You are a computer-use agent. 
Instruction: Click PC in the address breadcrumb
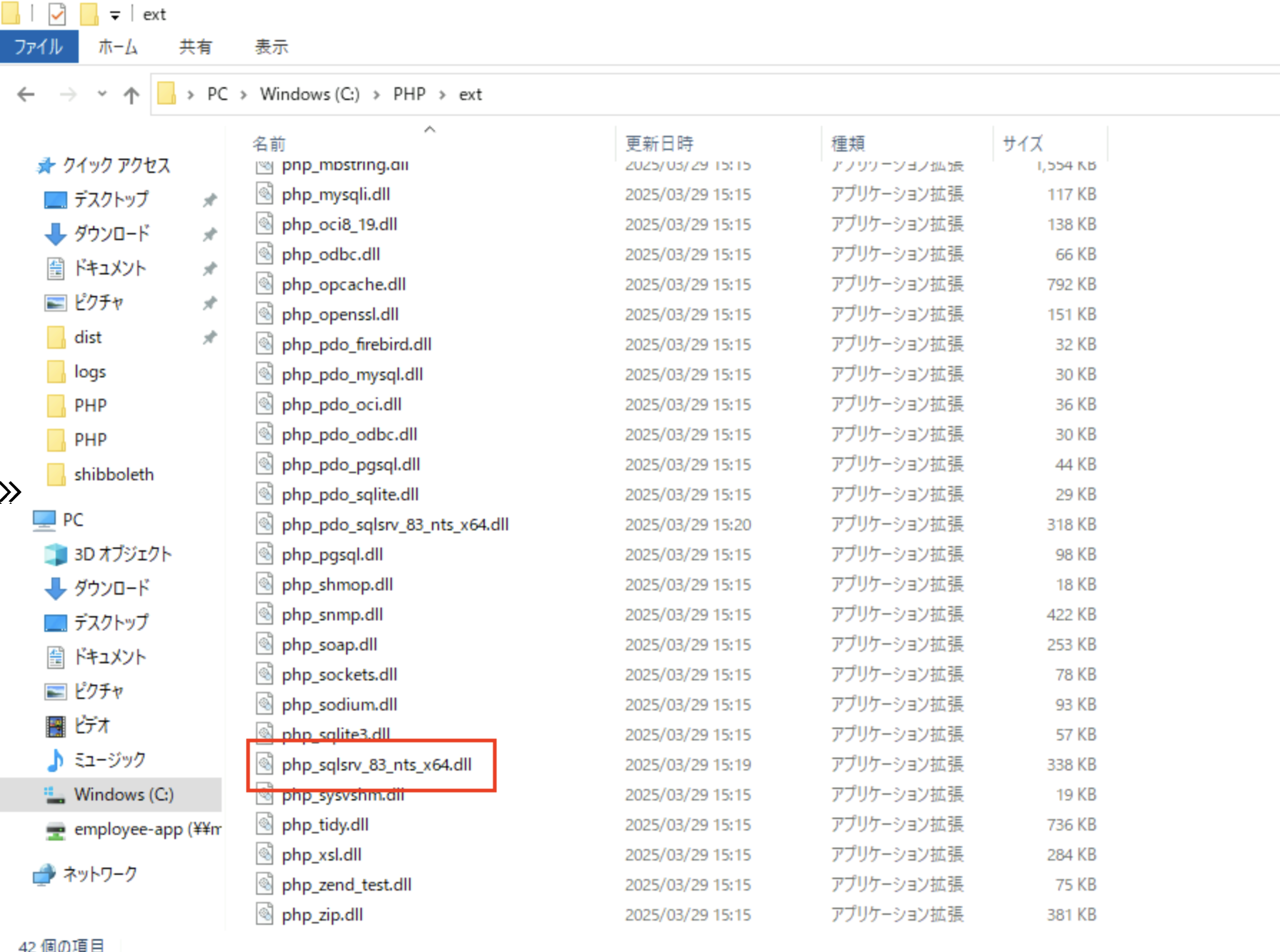tap(217, 94)
